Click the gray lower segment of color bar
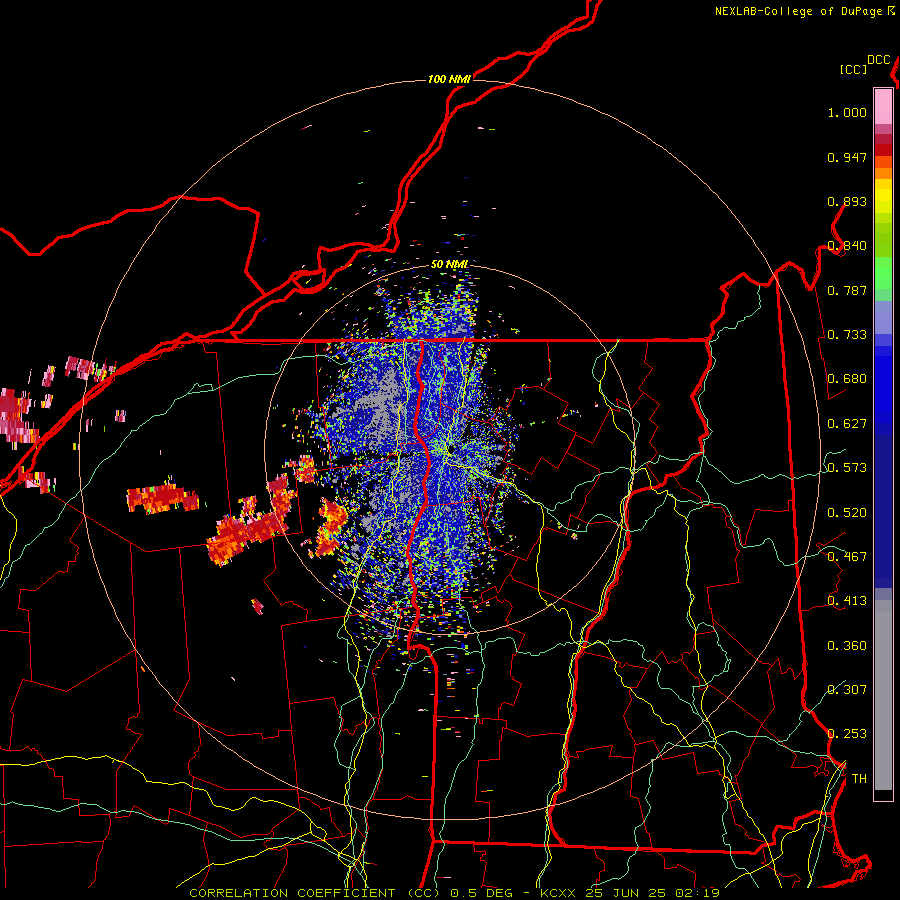Screen dimensions: 900x900 pos(883,695)
